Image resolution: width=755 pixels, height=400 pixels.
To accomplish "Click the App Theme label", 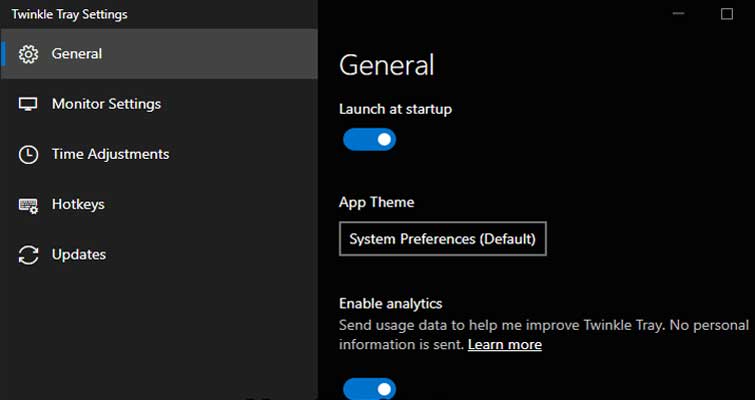I will [x=377, y=202].
